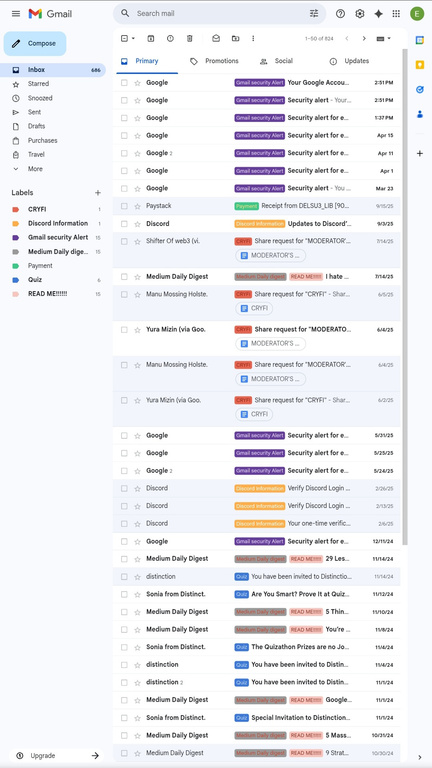The height and width of the screenshot is (768, 432).
Task: Open Inbox folder with 686 unread
Action: point(53,70)
